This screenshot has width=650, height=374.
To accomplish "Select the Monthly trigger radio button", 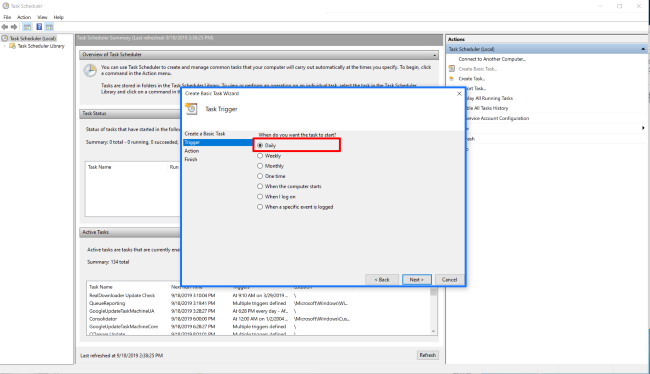I will [260, 166].
